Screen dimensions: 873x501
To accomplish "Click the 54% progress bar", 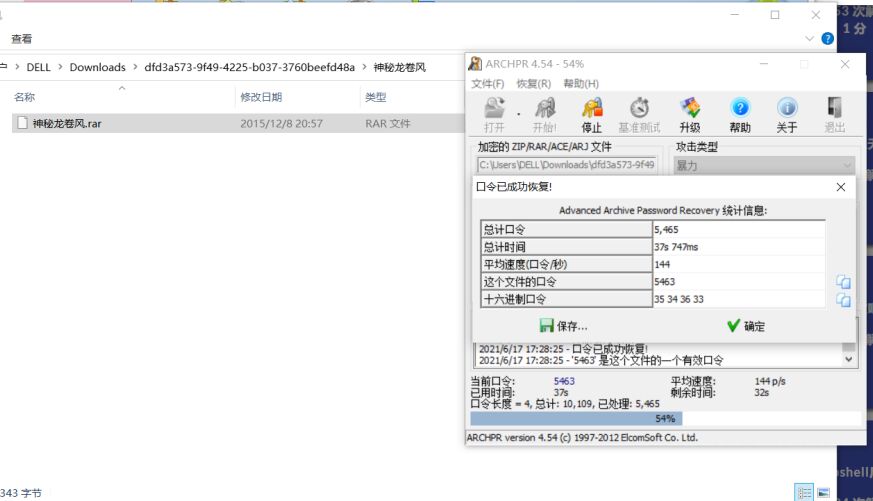I will (665, 418).
